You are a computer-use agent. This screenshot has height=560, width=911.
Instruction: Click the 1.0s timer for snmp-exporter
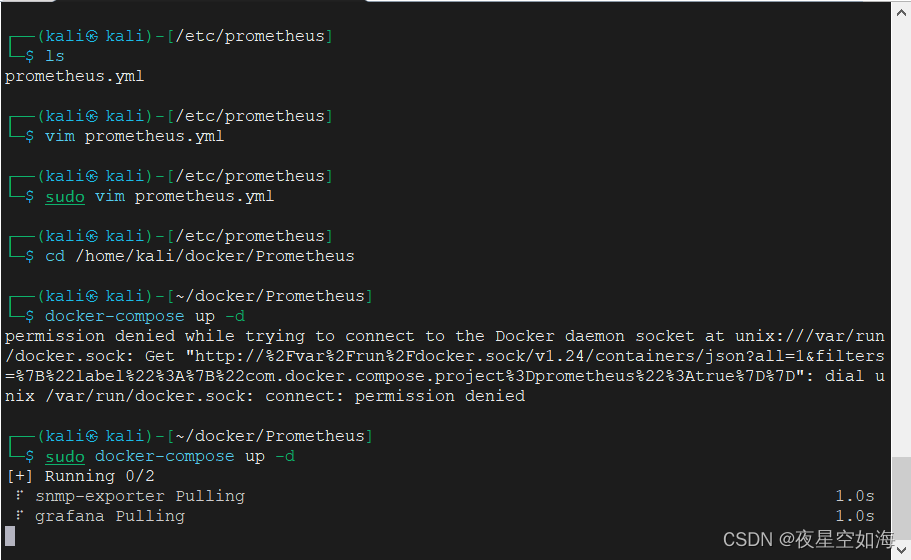855,496
